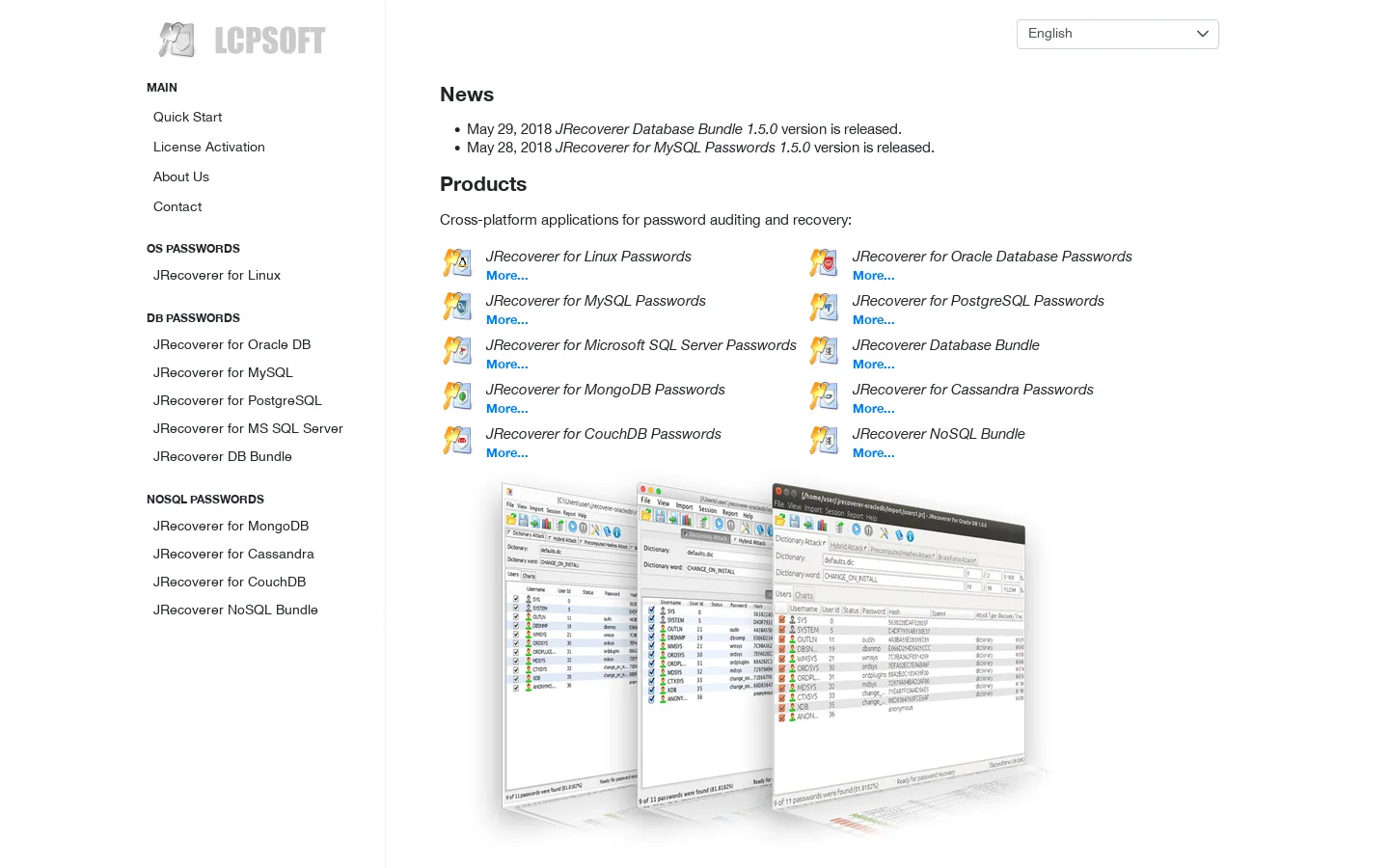The width and height of the screenshot is (1389, 868).
Task: Select JRecoverer for Oracle DB in sidebar
Action: (x=231, y=344)
